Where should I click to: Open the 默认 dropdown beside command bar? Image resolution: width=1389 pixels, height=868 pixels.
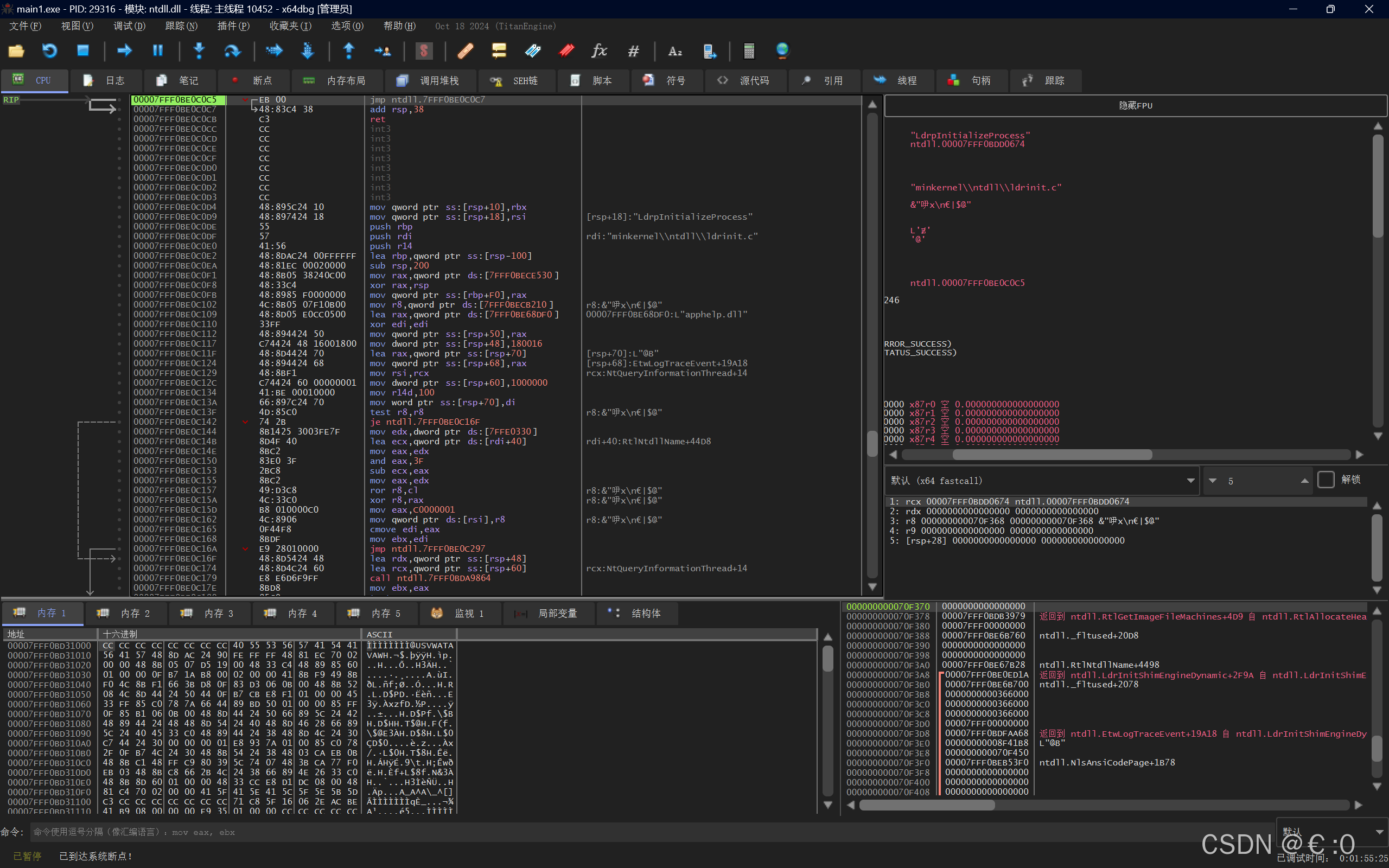(x=1379, y=832)
